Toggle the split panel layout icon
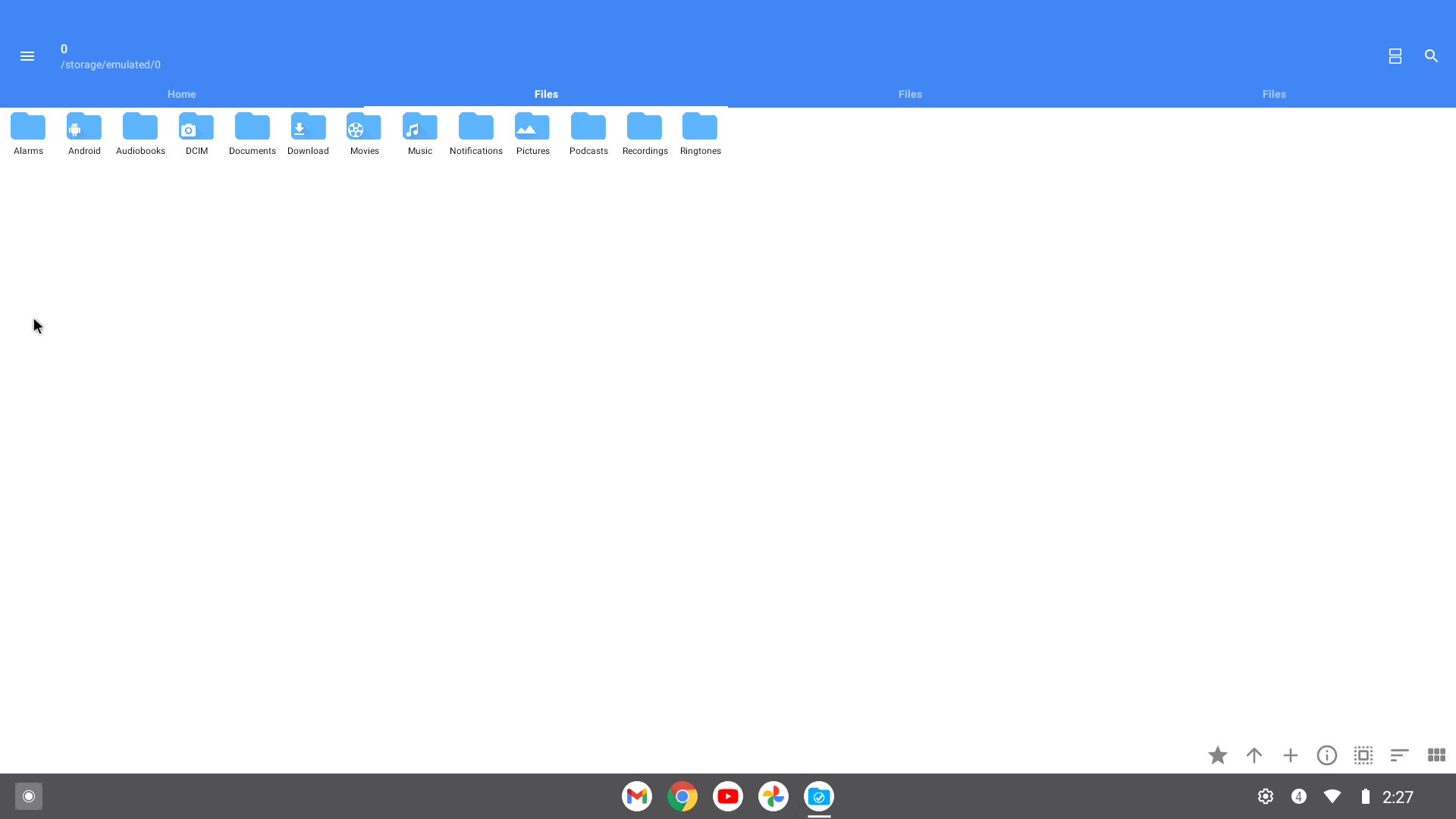 1395,56
